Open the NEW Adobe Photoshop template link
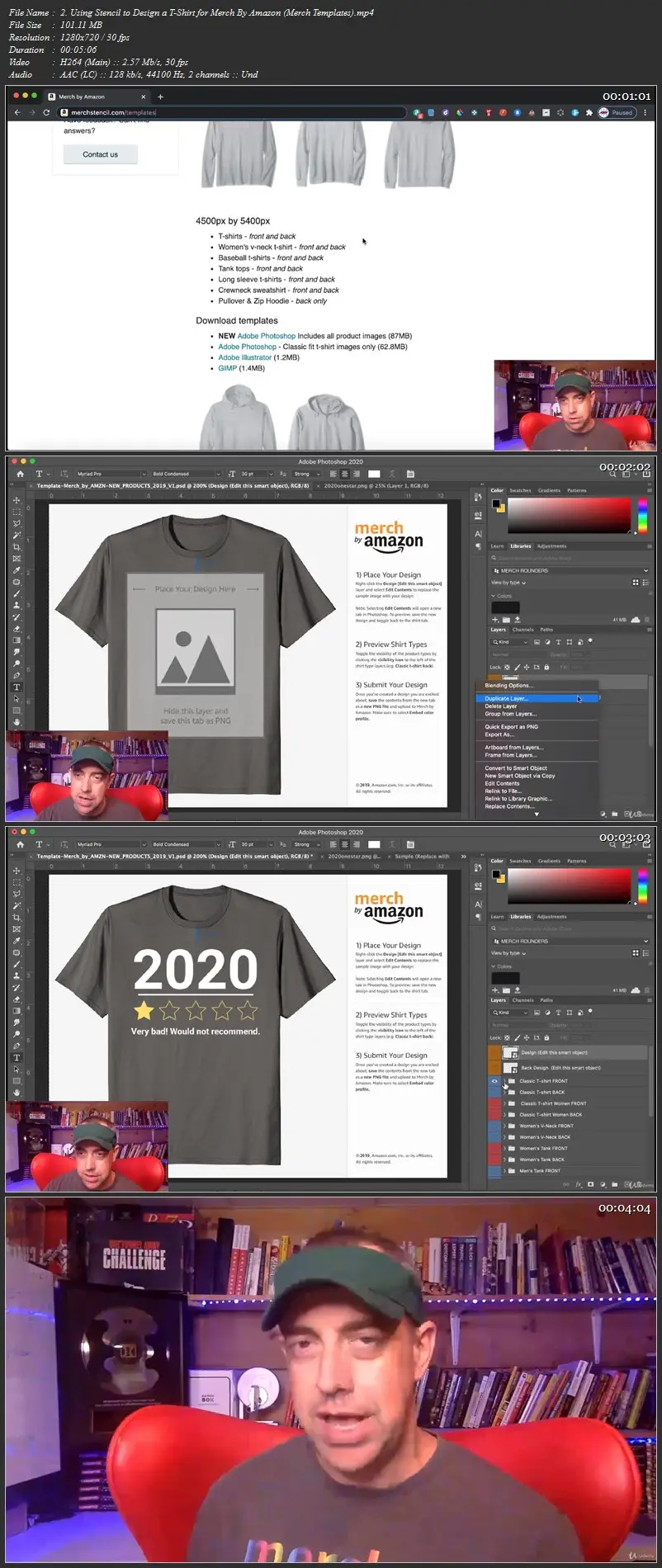The image size is (662, 1568). (x=266, y=336)
